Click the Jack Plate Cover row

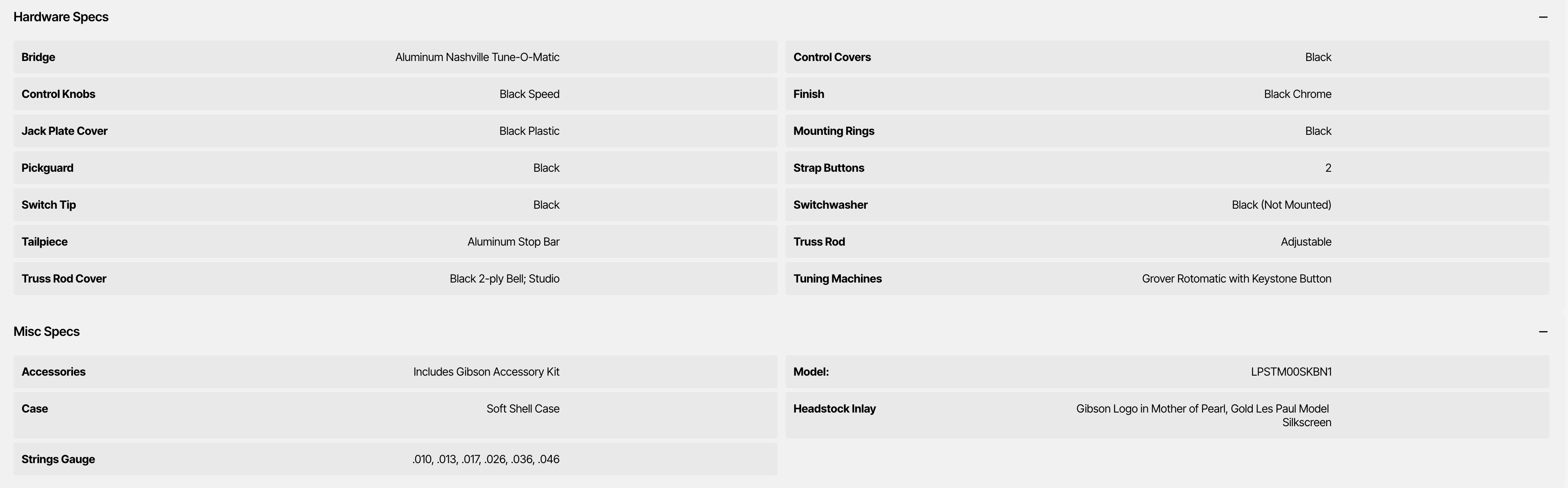[x=395, y=131]
